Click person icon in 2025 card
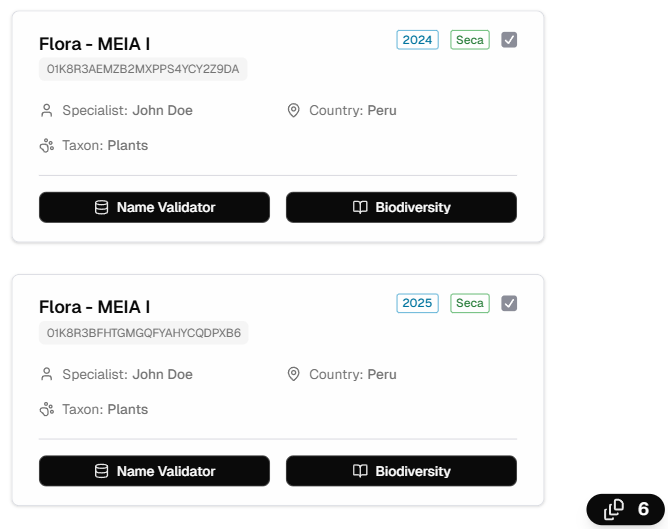The height and width of the screenshot is (529, 668). (x=46, y=374)
